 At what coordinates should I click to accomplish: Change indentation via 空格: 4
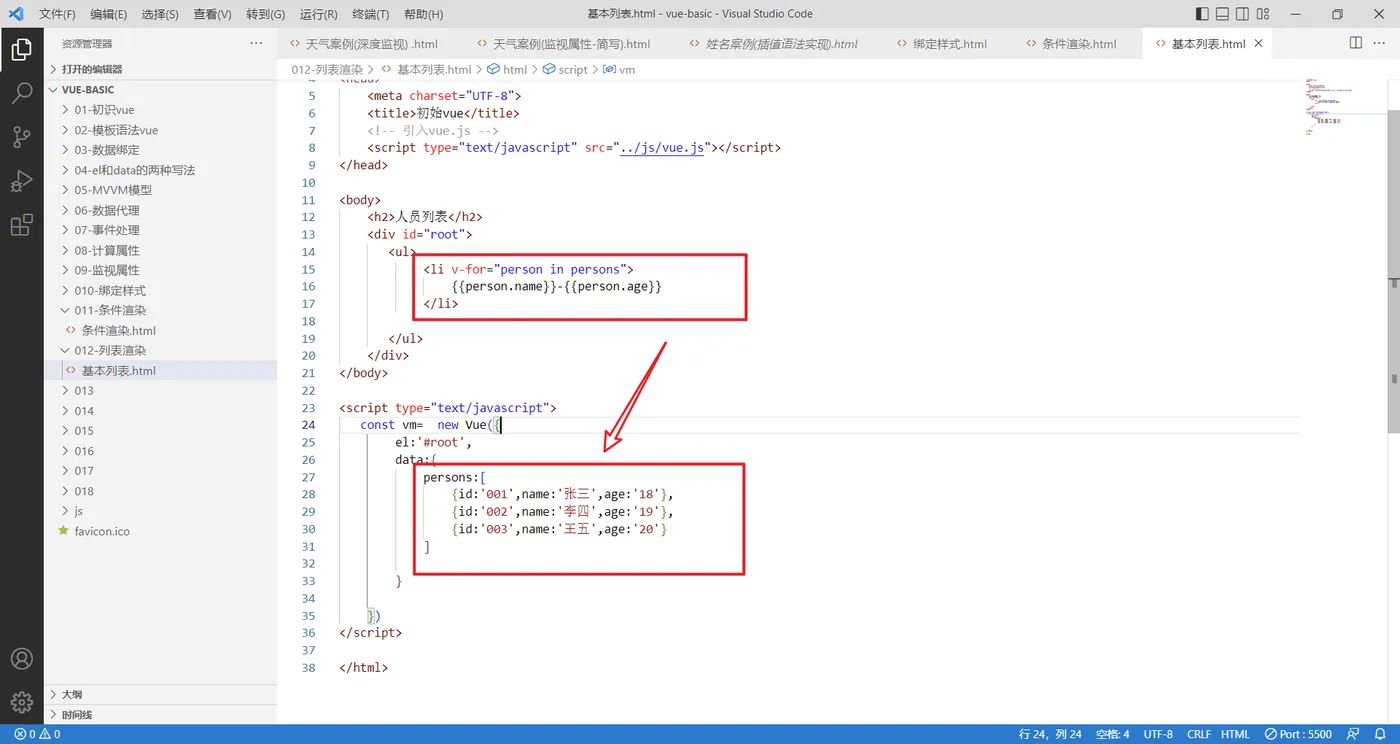[1113, 734]
